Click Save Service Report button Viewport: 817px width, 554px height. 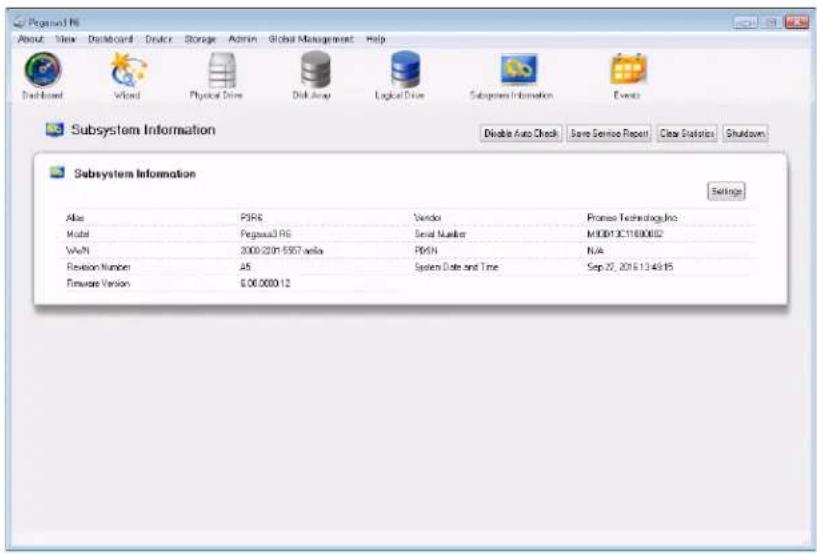pyautogui.click(x=609, y=133)
